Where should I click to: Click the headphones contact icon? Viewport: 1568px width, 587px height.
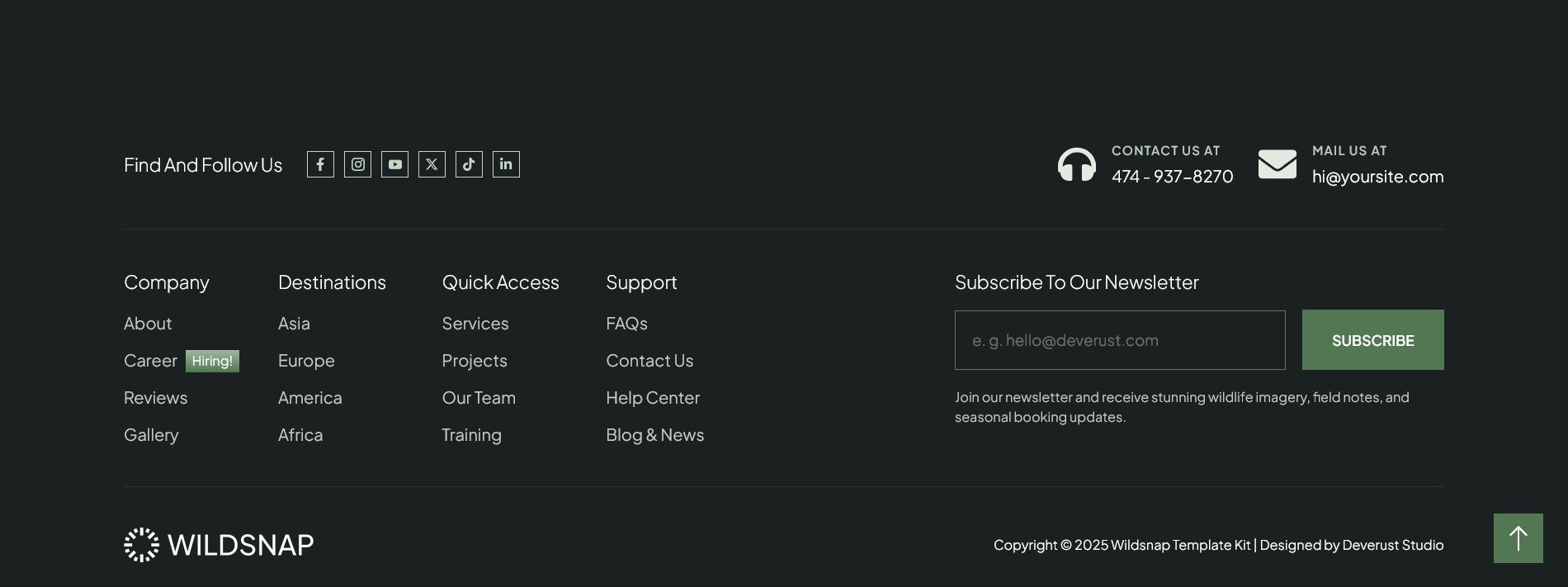1077,164
